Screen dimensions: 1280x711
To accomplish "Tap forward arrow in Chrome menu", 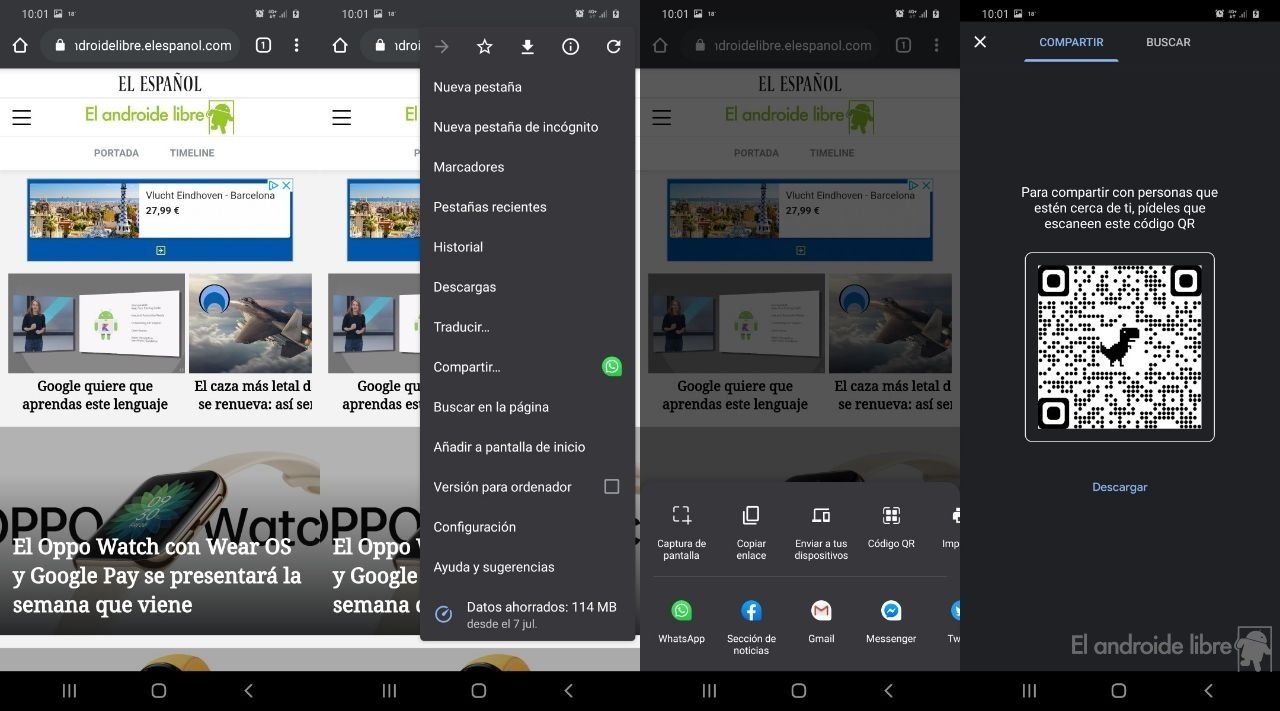I will pyautogui.click(x=442, y=47).
